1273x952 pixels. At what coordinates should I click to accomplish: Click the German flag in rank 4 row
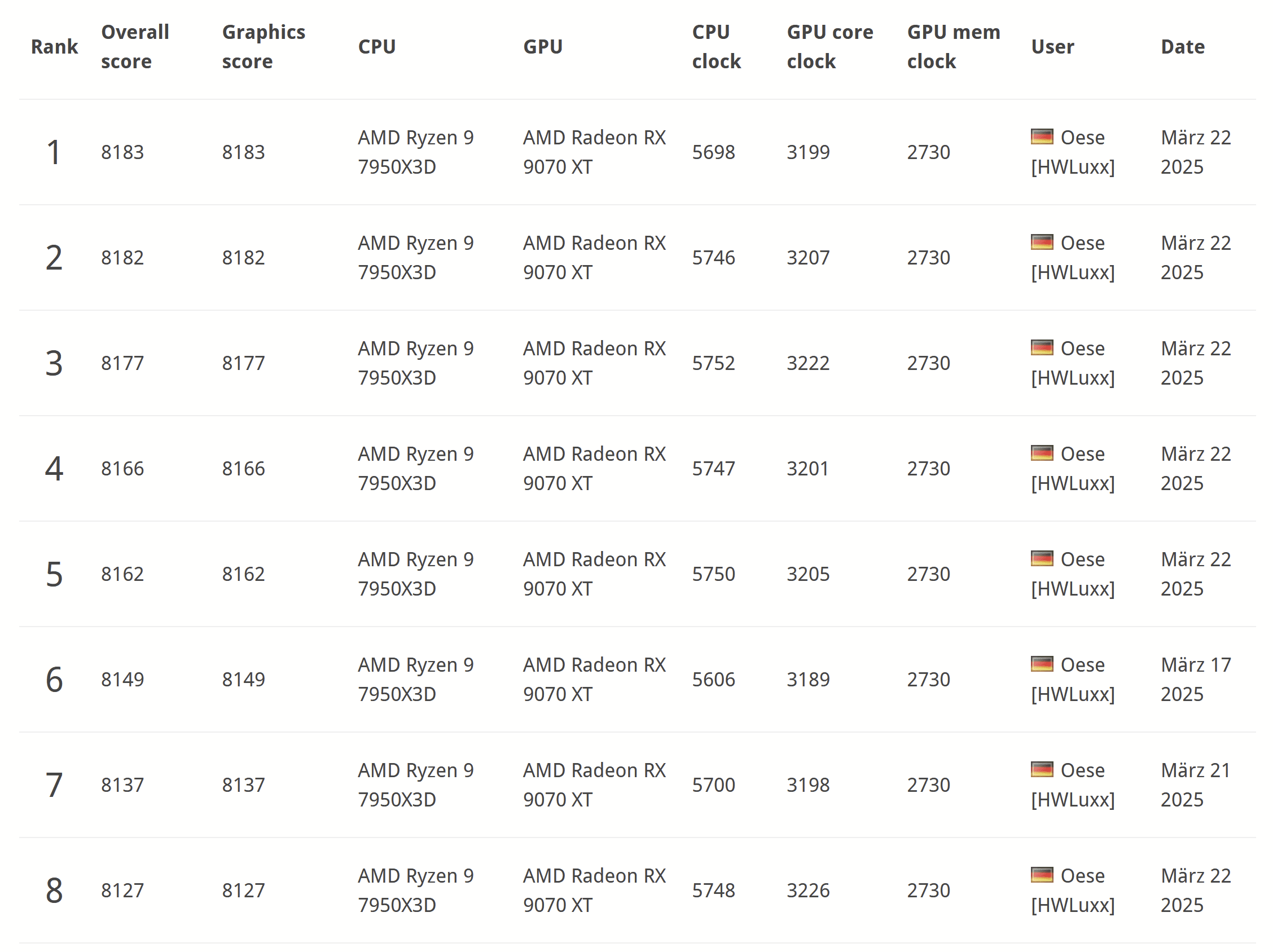click(1042, 453)
